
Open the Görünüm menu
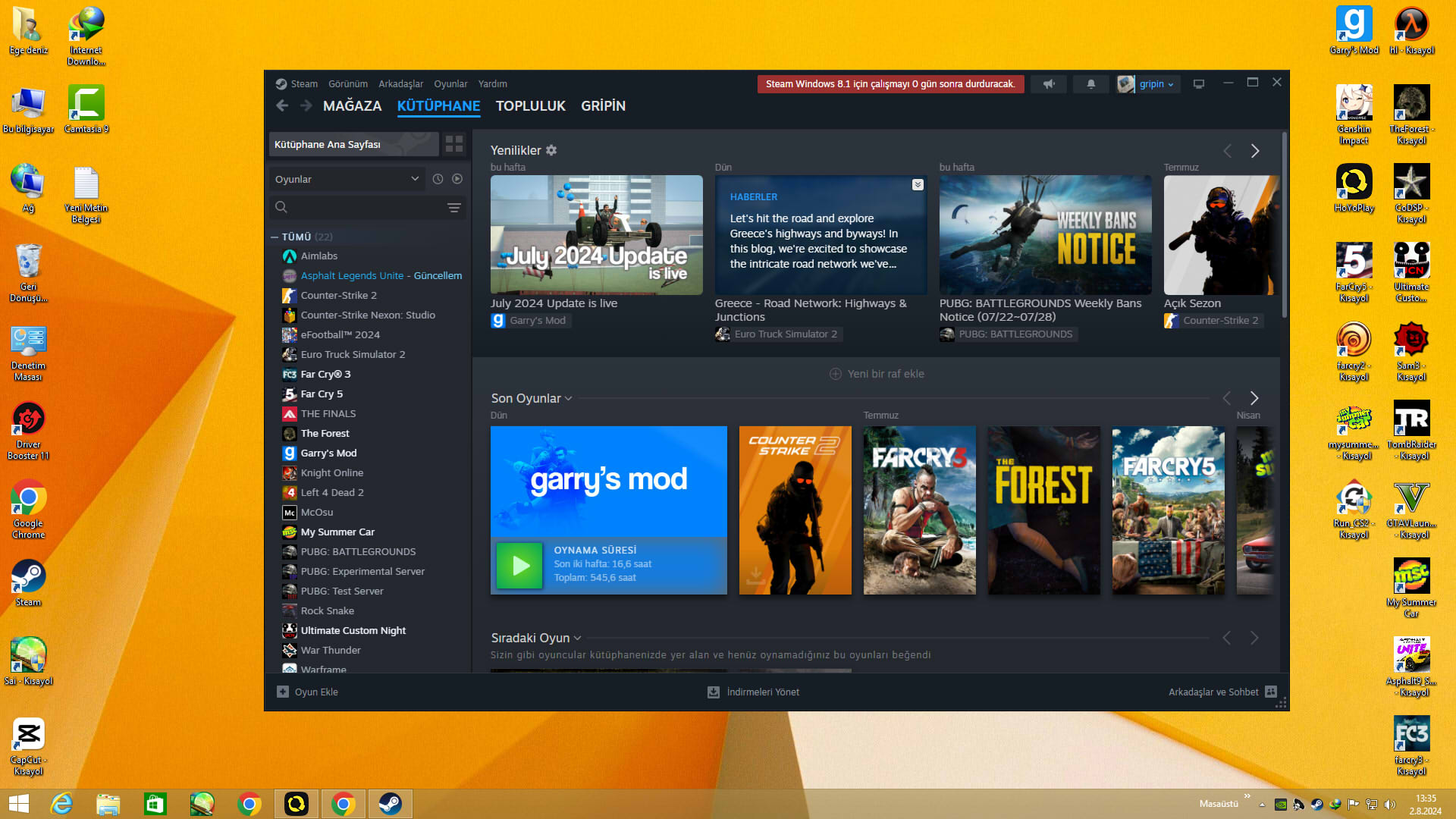(348, 84)
